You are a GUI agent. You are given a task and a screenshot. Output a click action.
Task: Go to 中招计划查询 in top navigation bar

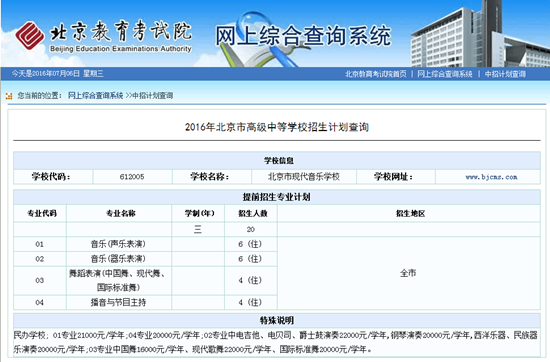click(505, 74)
